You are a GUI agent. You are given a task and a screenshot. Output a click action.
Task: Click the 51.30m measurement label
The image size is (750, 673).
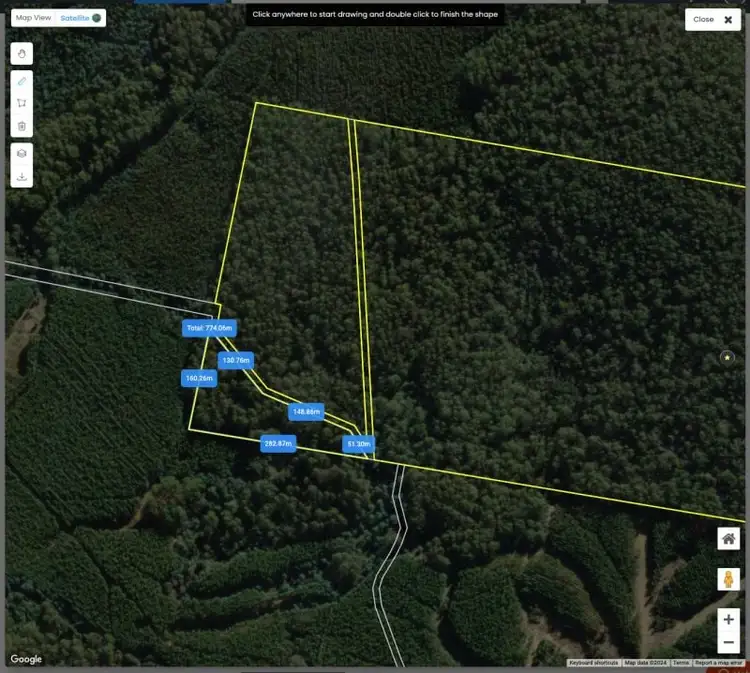(x=359, y=444)
